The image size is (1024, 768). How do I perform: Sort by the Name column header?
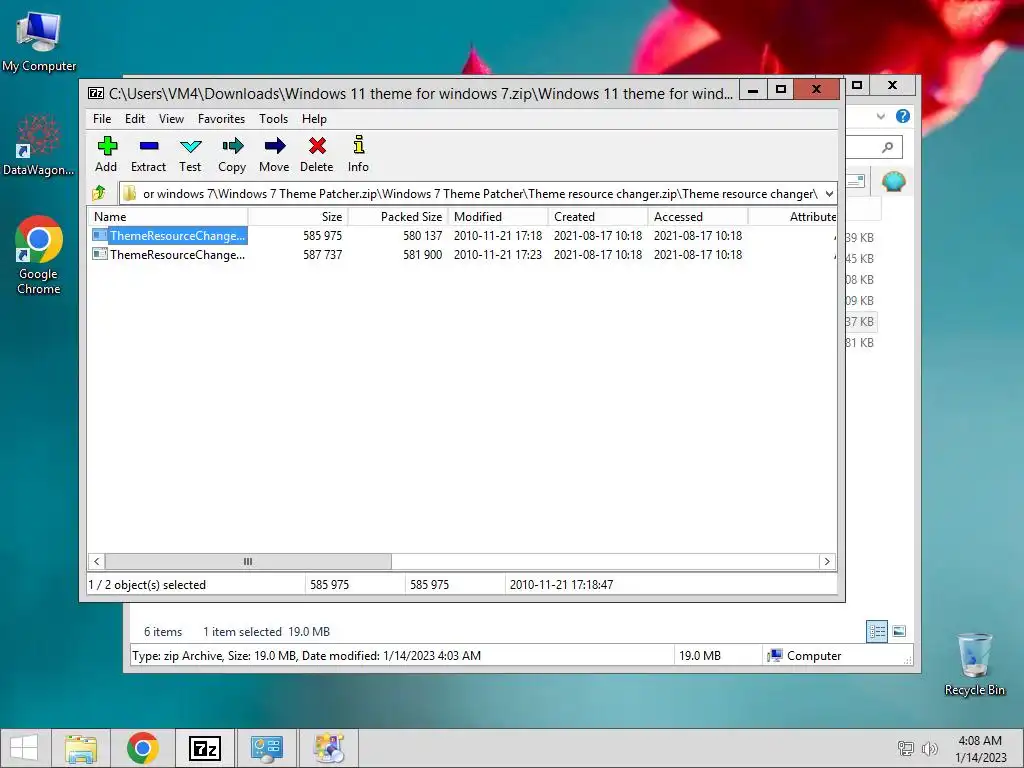(168, 217)
